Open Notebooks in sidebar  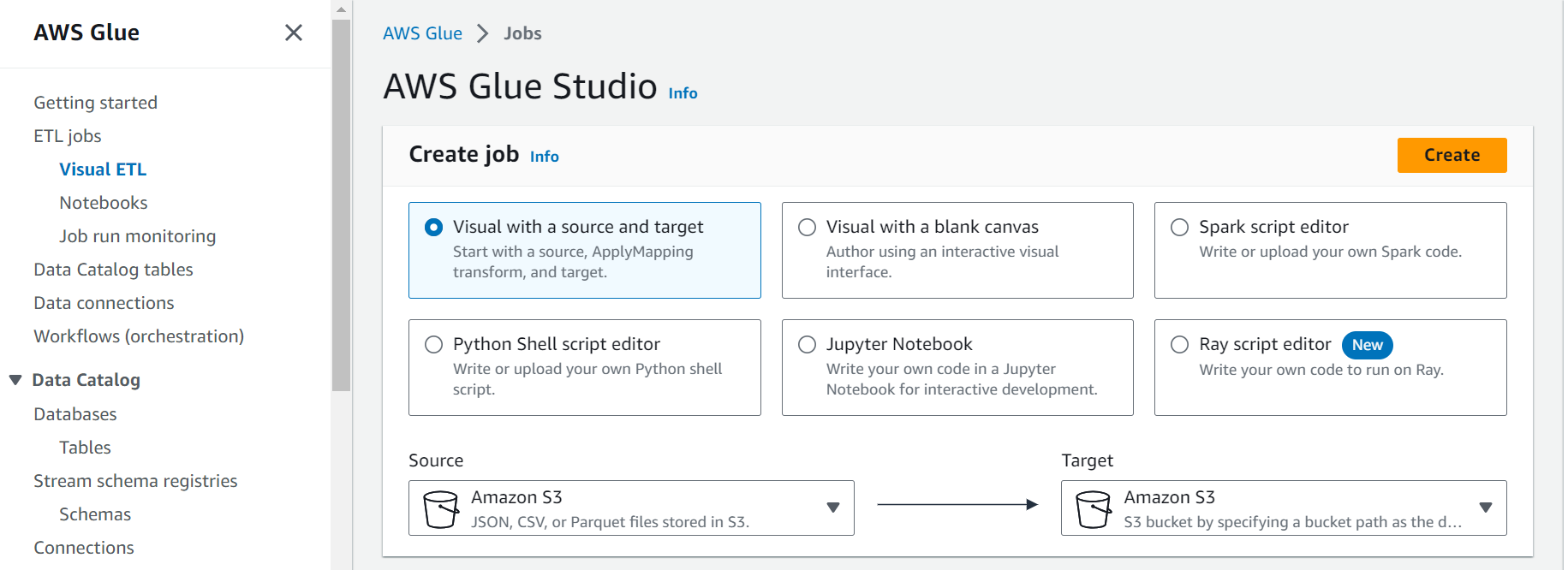[x=104, y=203]
